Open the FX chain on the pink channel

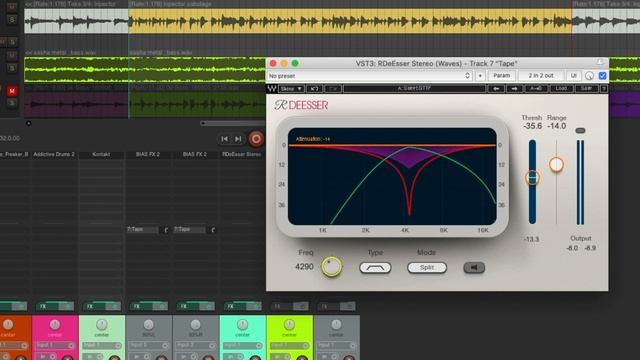coord(47,306)
